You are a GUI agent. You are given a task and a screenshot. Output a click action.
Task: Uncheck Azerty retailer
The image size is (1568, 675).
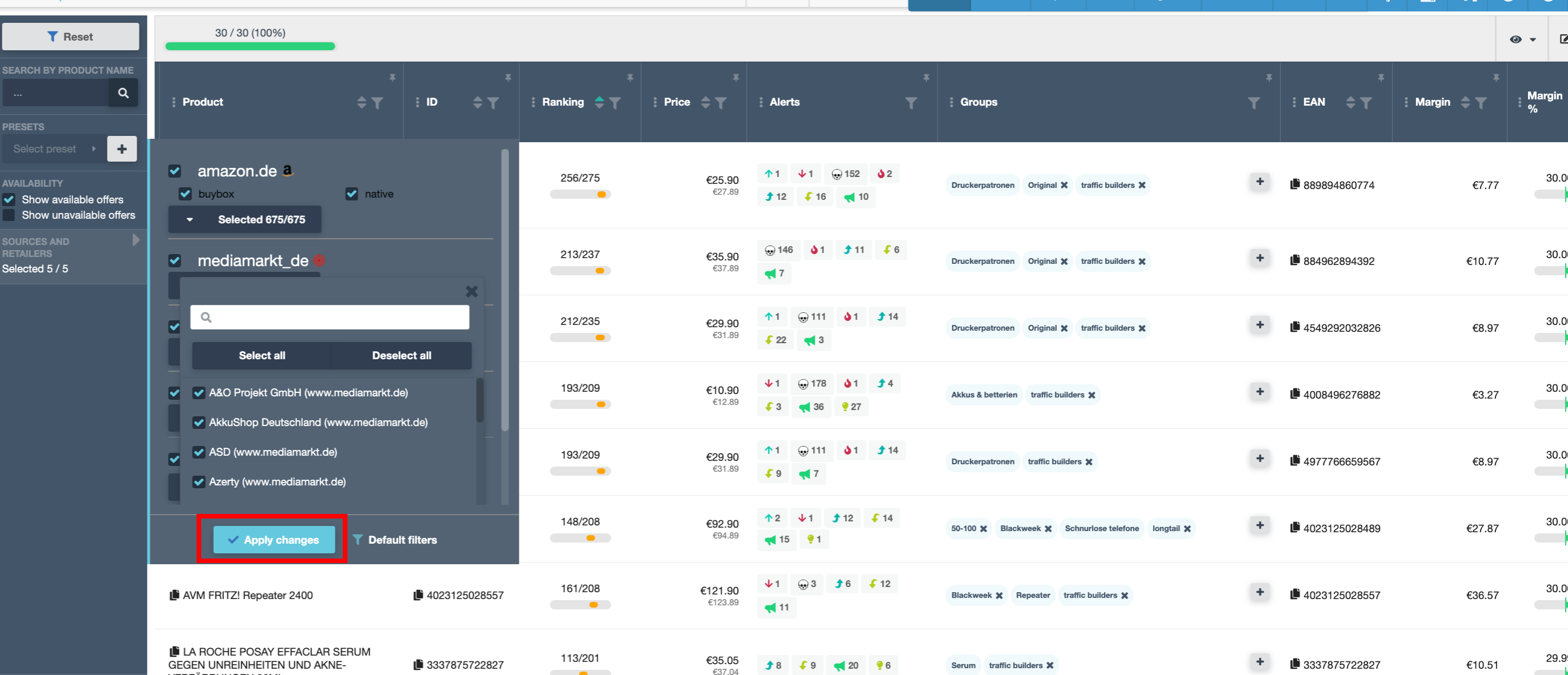[x=198, y=481]
